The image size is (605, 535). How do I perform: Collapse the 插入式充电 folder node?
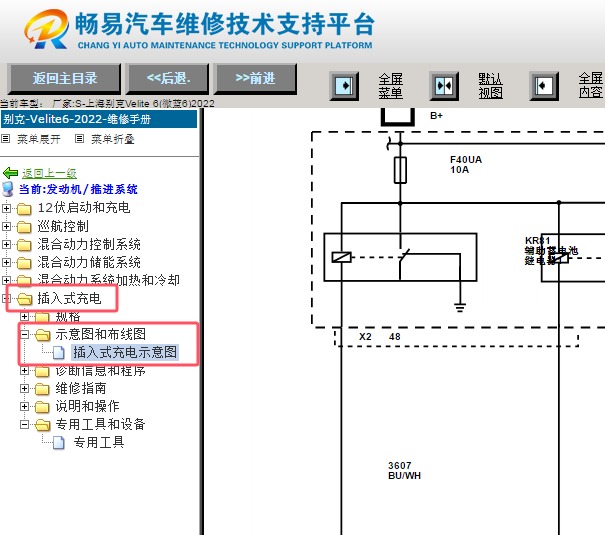click(6, 298)
